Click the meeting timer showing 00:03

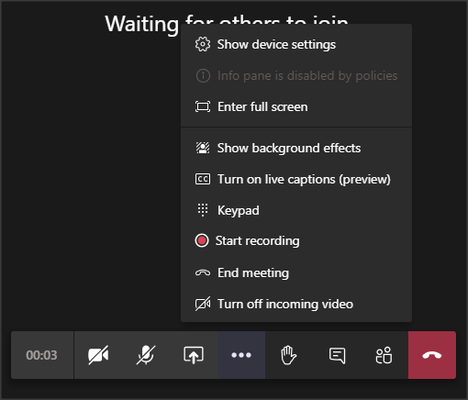(x=42, y=355)
